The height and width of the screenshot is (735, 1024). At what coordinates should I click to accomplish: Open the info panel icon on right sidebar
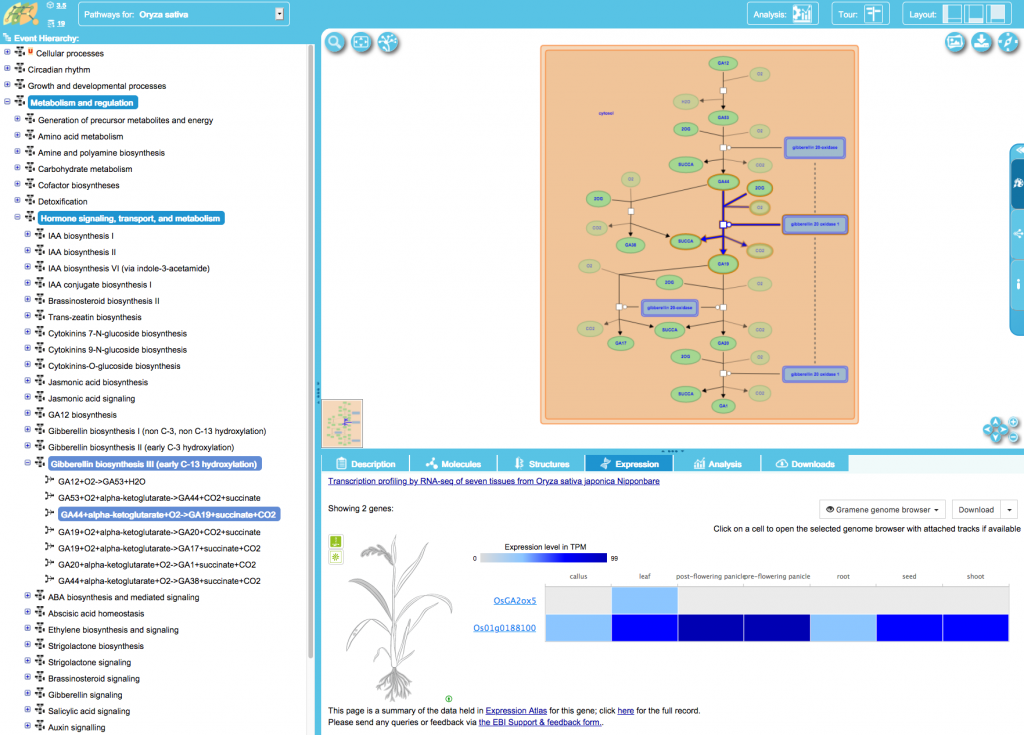click(1018, 280)
